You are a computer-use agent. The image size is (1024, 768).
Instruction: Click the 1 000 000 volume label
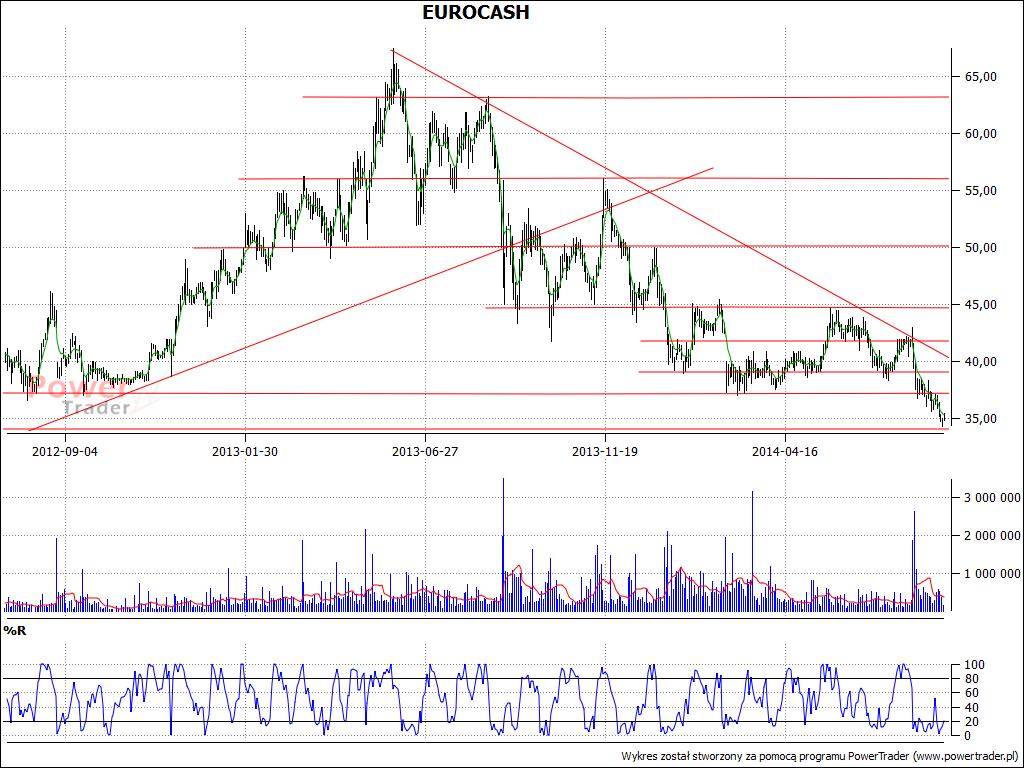(x=992, y=573)
